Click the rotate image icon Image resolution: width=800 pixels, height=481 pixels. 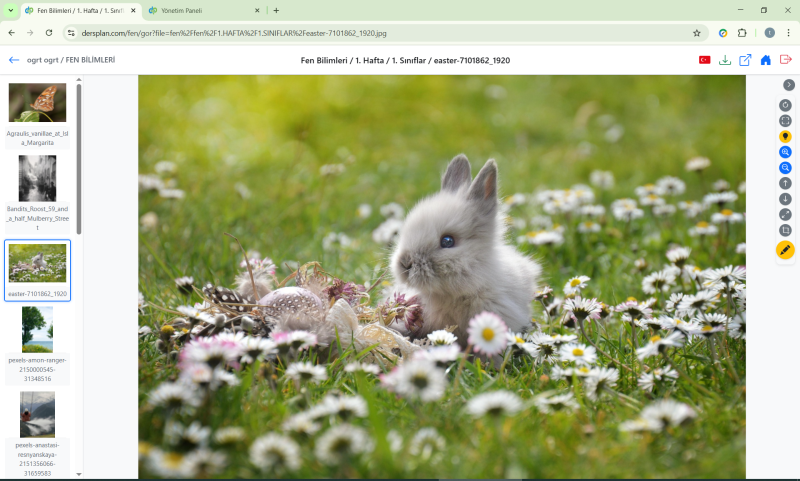[x=785, y=105]
